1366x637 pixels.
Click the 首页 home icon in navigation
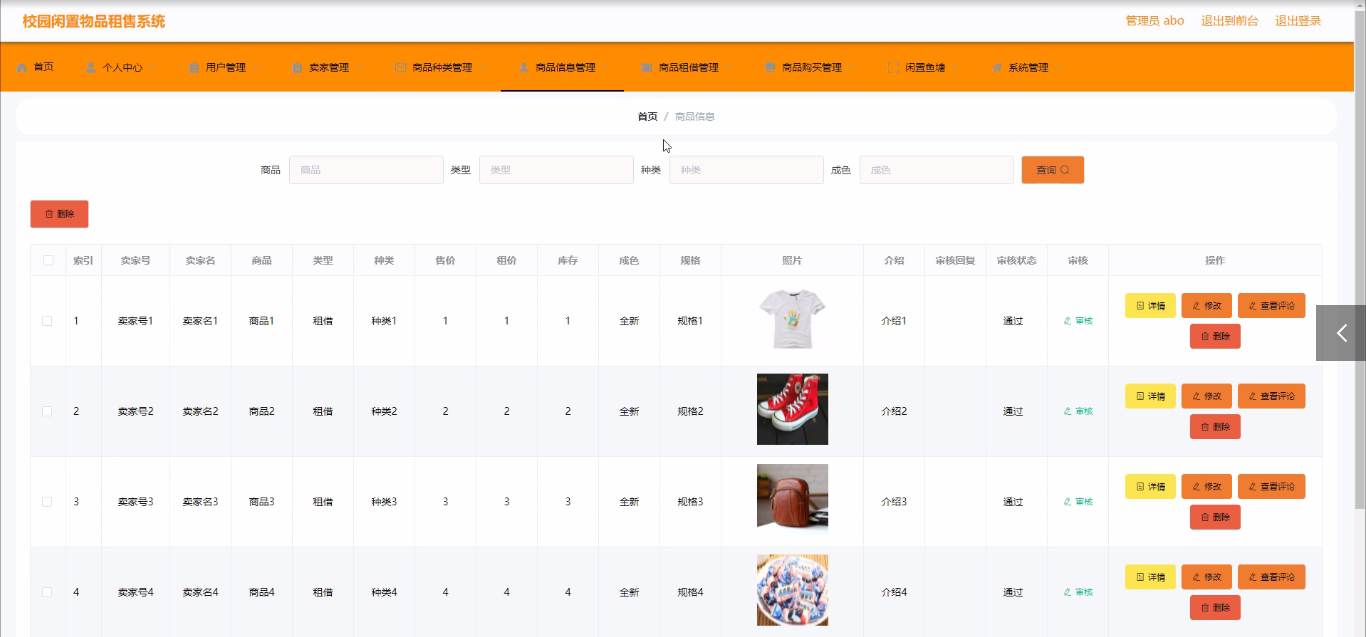pyautogui.click(x=22, y=68)
